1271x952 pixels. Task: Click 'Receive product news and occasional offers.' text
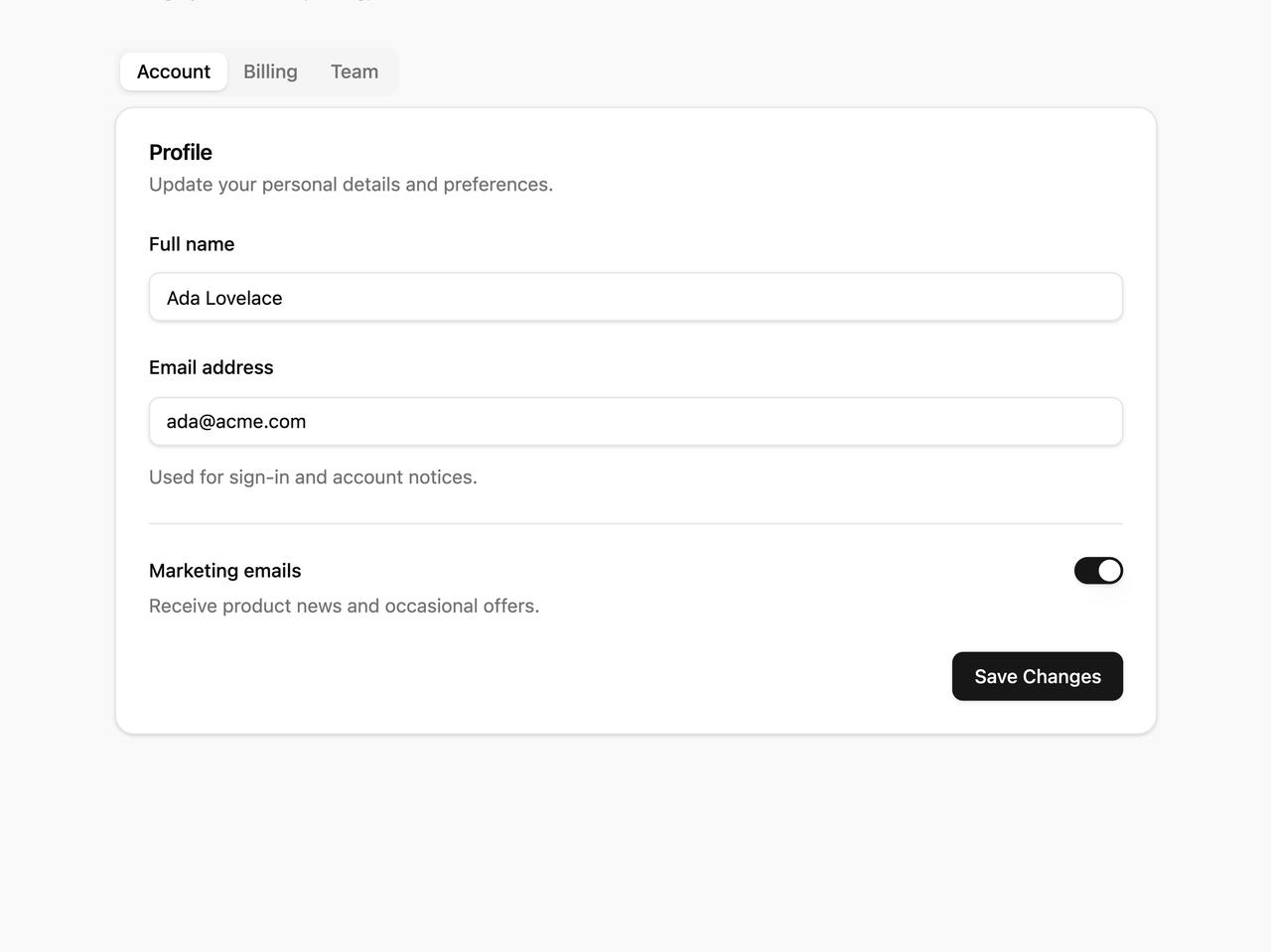pyautogui.click(x=345, y=606)
